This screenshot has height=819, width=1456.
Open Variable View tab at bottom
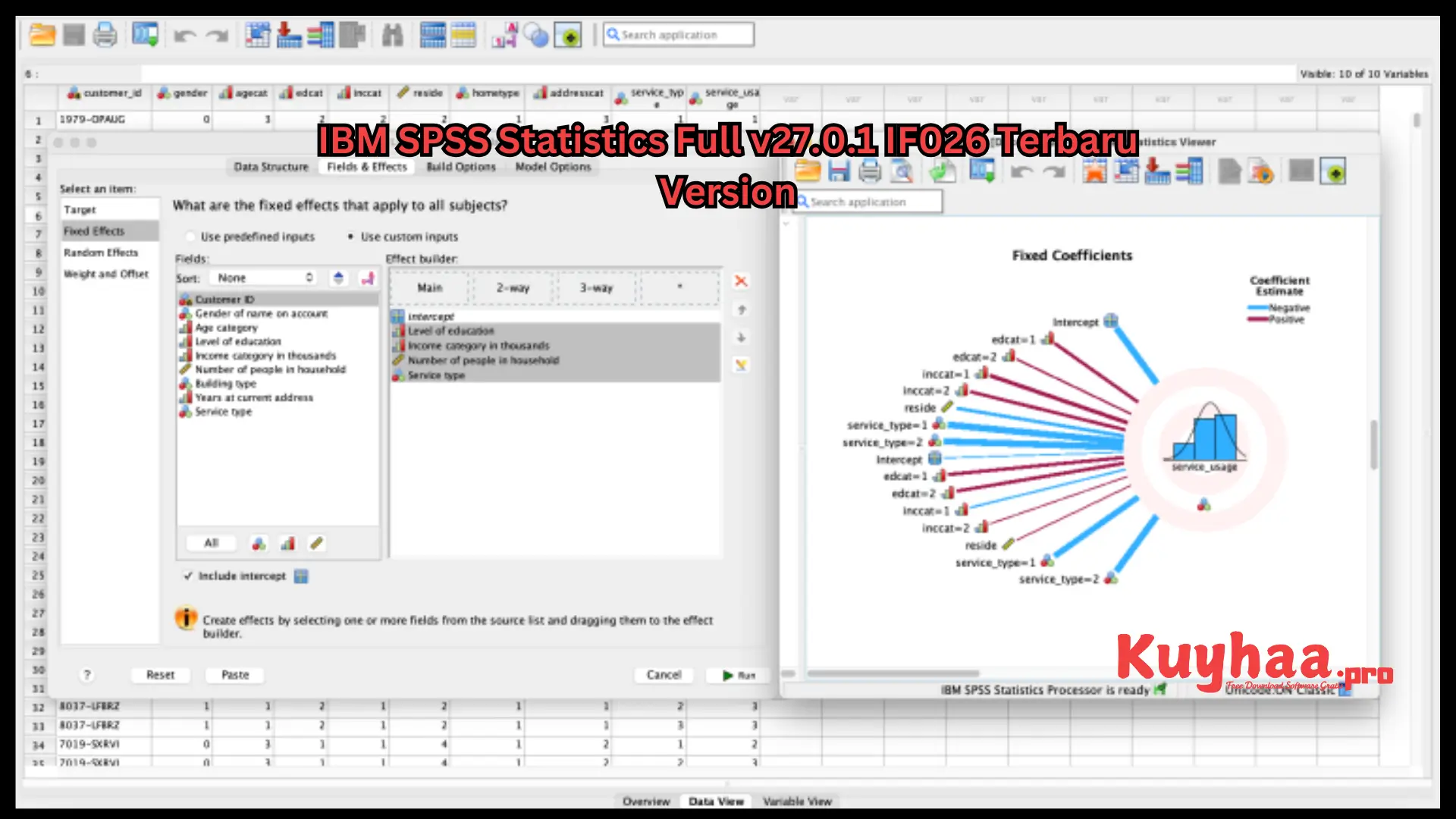(797, 802)
